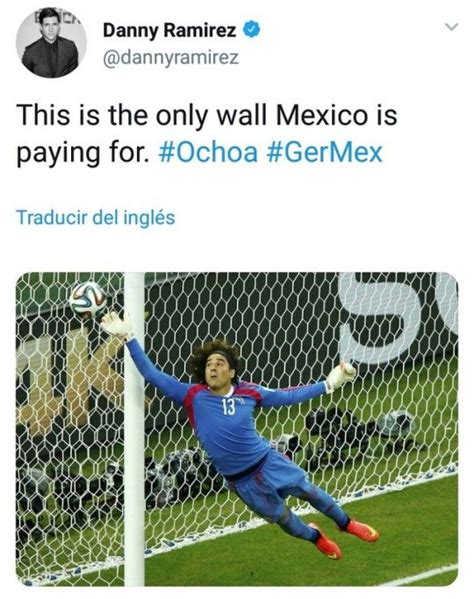
Task: Click the word 'Mexico' in tweet
Action: [x=321, y=115]
